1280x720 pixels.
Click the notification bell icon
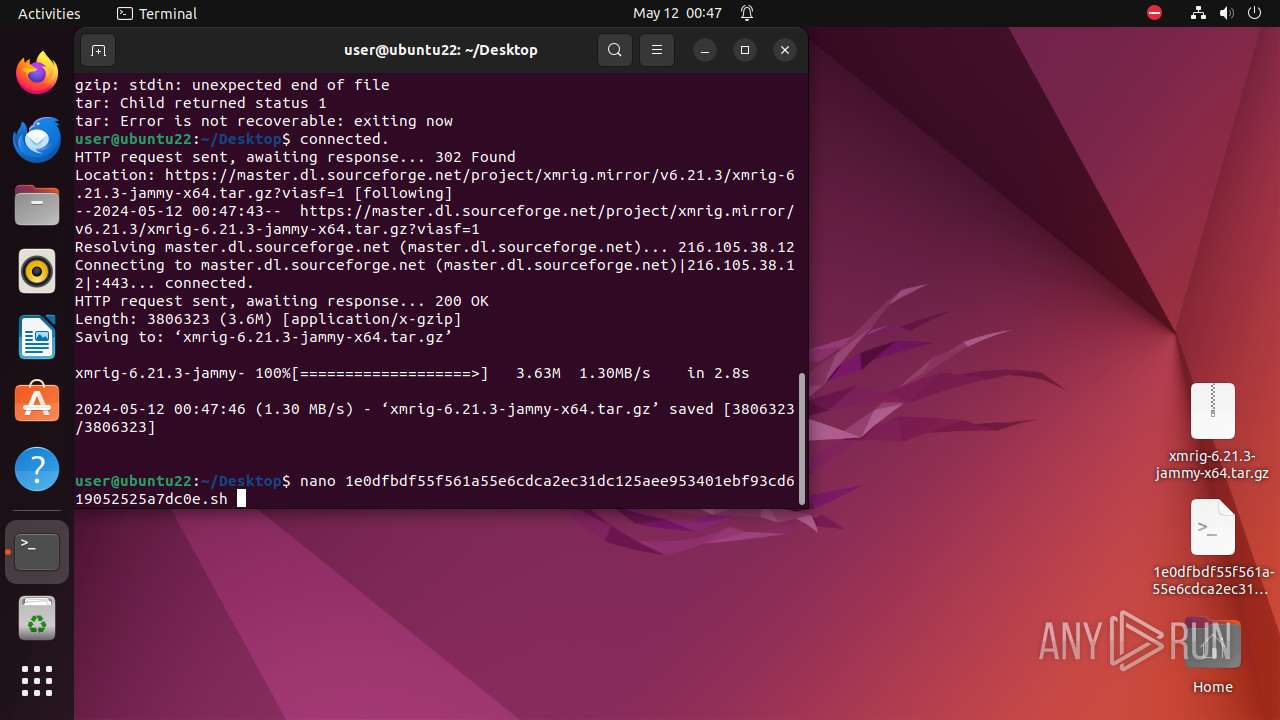[x=747, y=13]
